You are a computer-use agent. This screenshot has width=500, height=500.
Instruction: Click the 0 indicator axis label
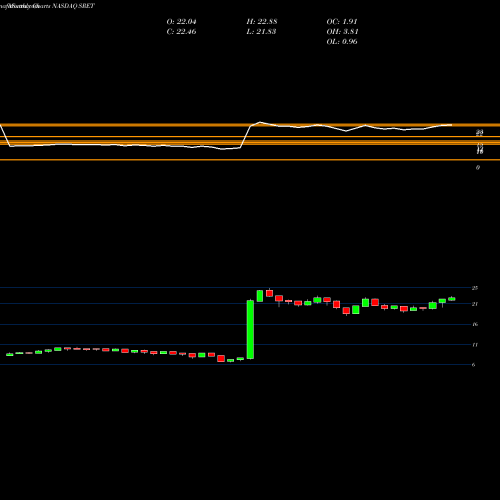478,168
